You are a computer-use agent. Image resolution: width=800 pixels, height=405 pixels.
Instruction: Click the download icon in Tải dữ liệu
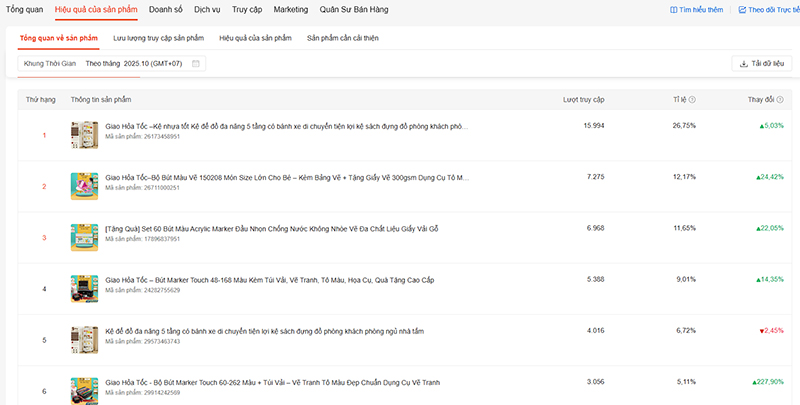(743, 64)
